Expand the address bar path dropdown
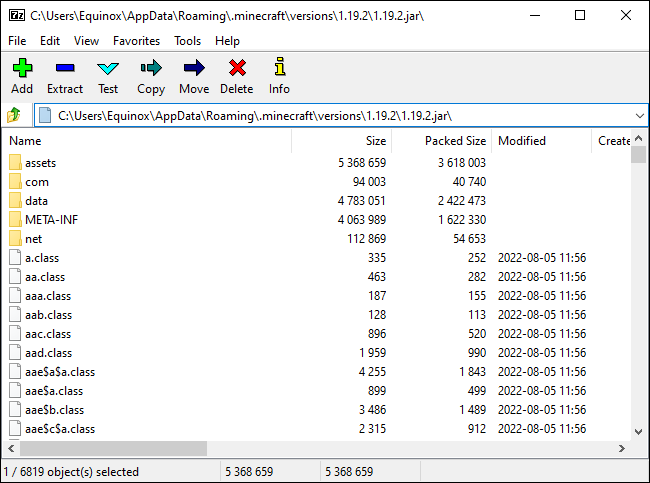This screenshot has height=483, width=650. [640, 115]
